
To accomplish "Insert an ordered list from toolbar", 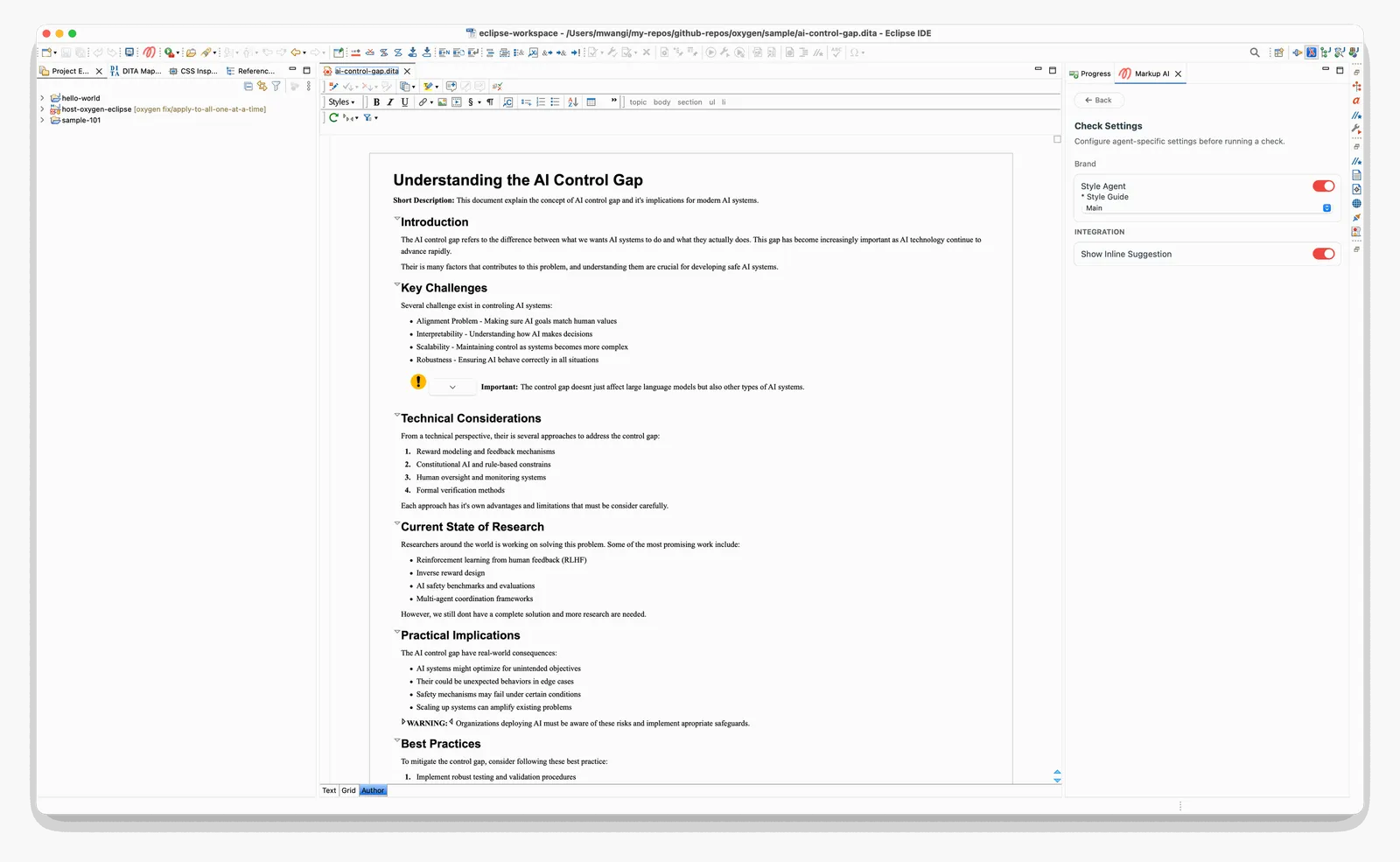I will (x=541, y=102).
